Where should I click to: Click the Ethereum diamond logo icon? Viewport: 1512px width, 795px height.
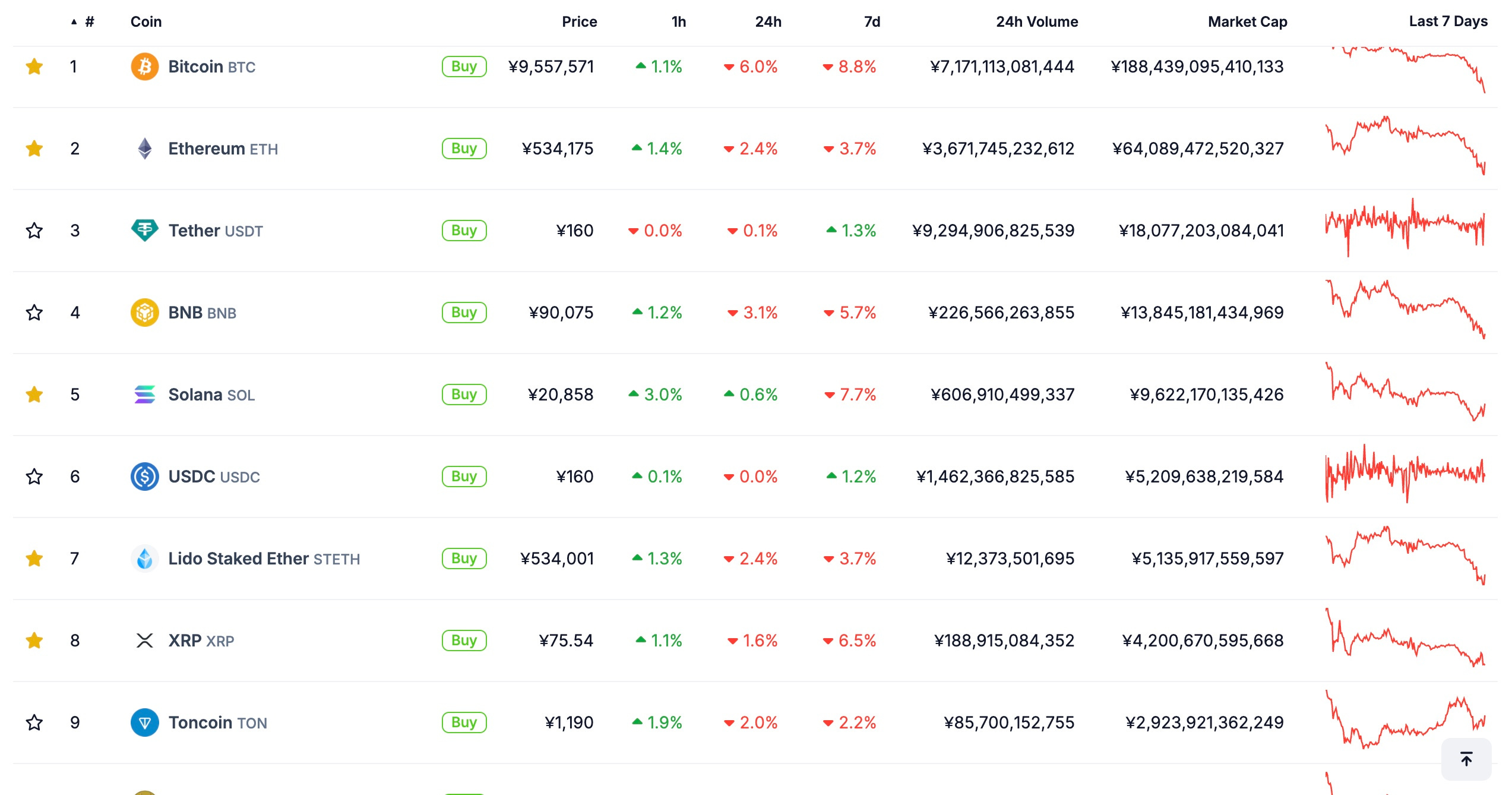145,149
